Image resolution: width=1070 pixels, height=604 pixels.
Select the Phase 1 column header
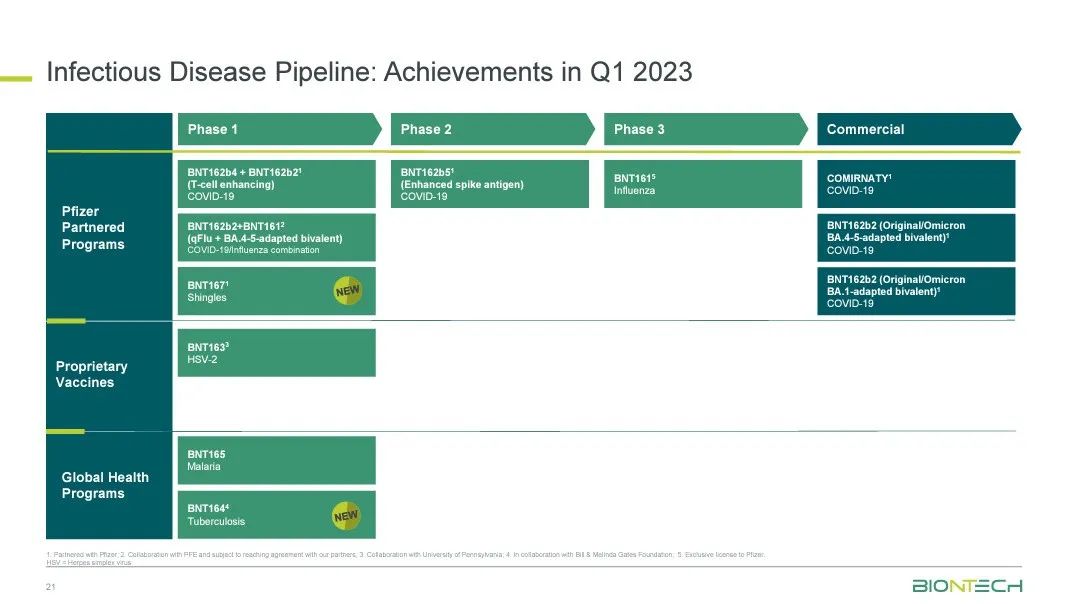click(x=279, y=129)
